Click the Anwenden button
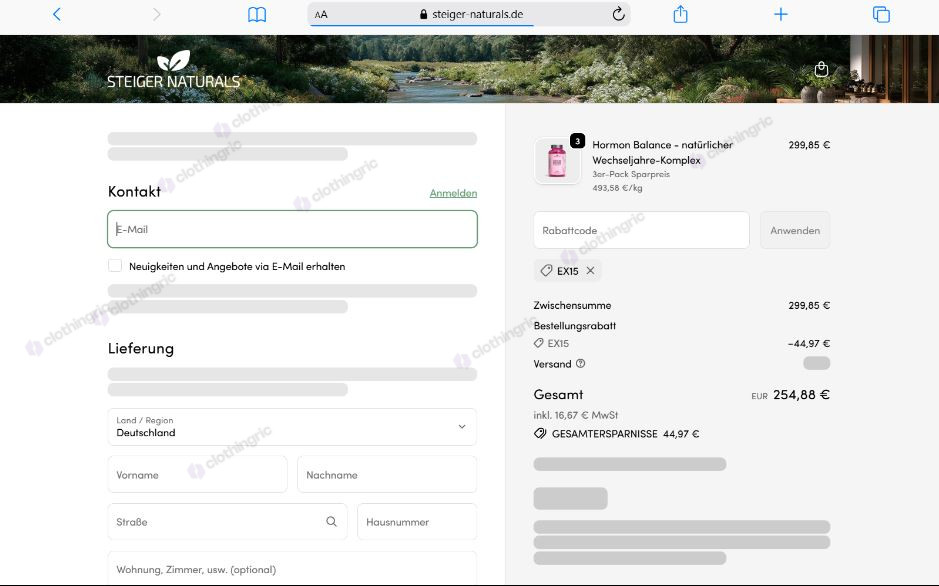The image size is (939, 586). click(x=795, y=230)
